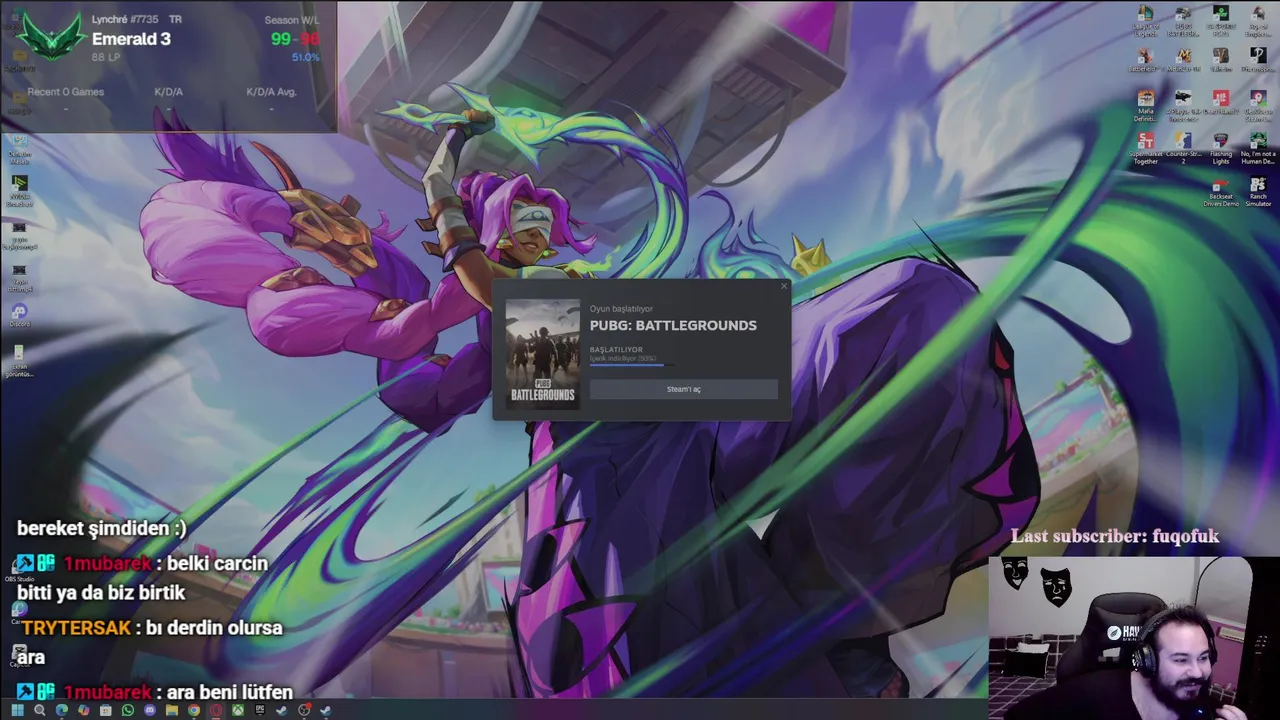Select Supermarket Together desktop icon

[x=1145, y=148]
